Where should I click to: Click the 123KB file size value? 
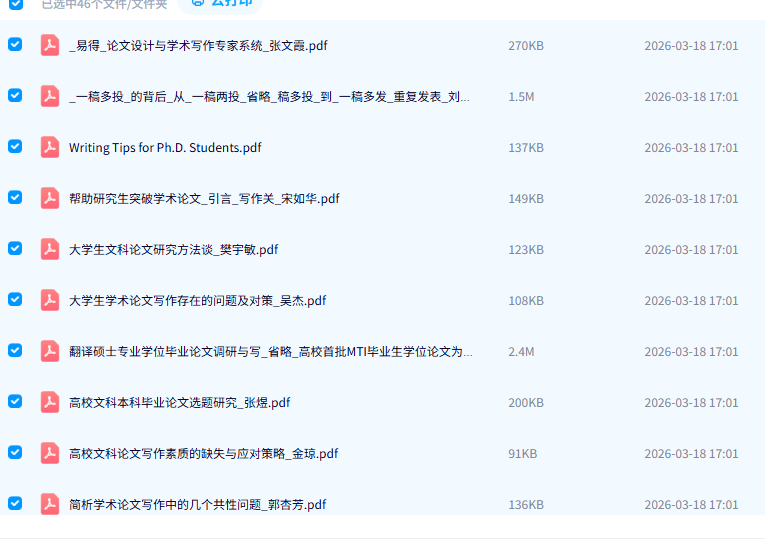point(526,249)
